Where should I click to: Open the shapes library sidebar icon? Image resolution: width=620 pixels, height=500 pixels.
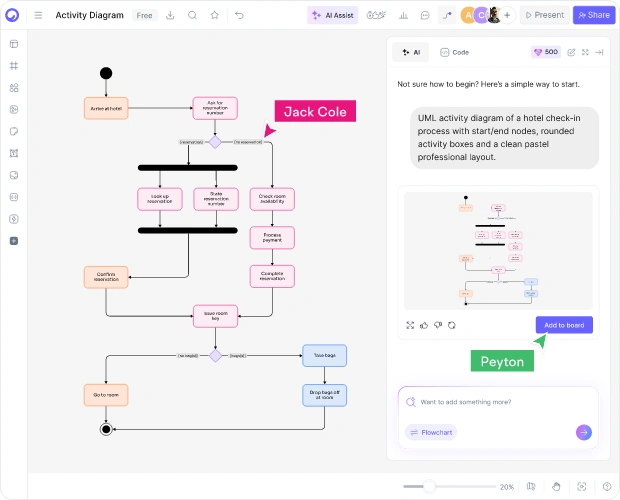coord(14,88)
